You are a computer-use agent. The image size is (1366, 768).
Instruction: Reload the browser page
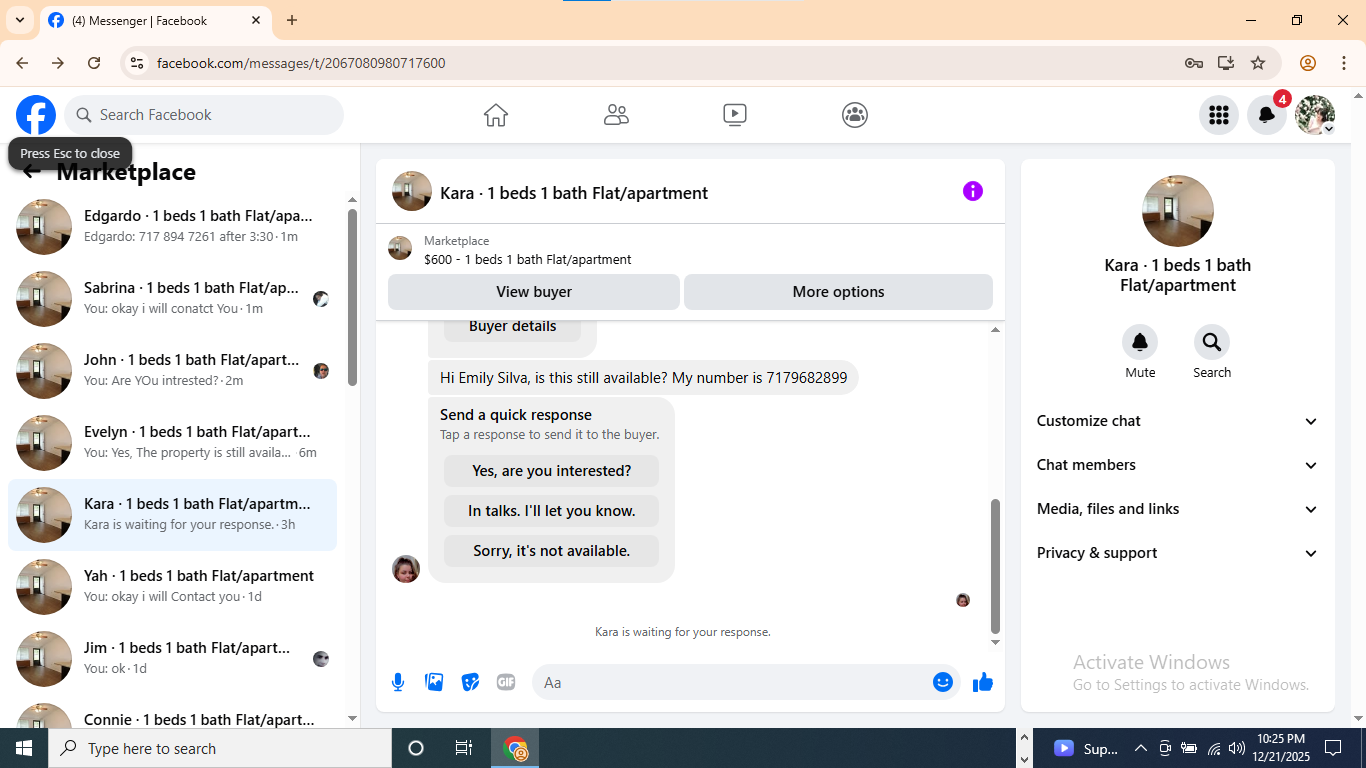(94, 63)
